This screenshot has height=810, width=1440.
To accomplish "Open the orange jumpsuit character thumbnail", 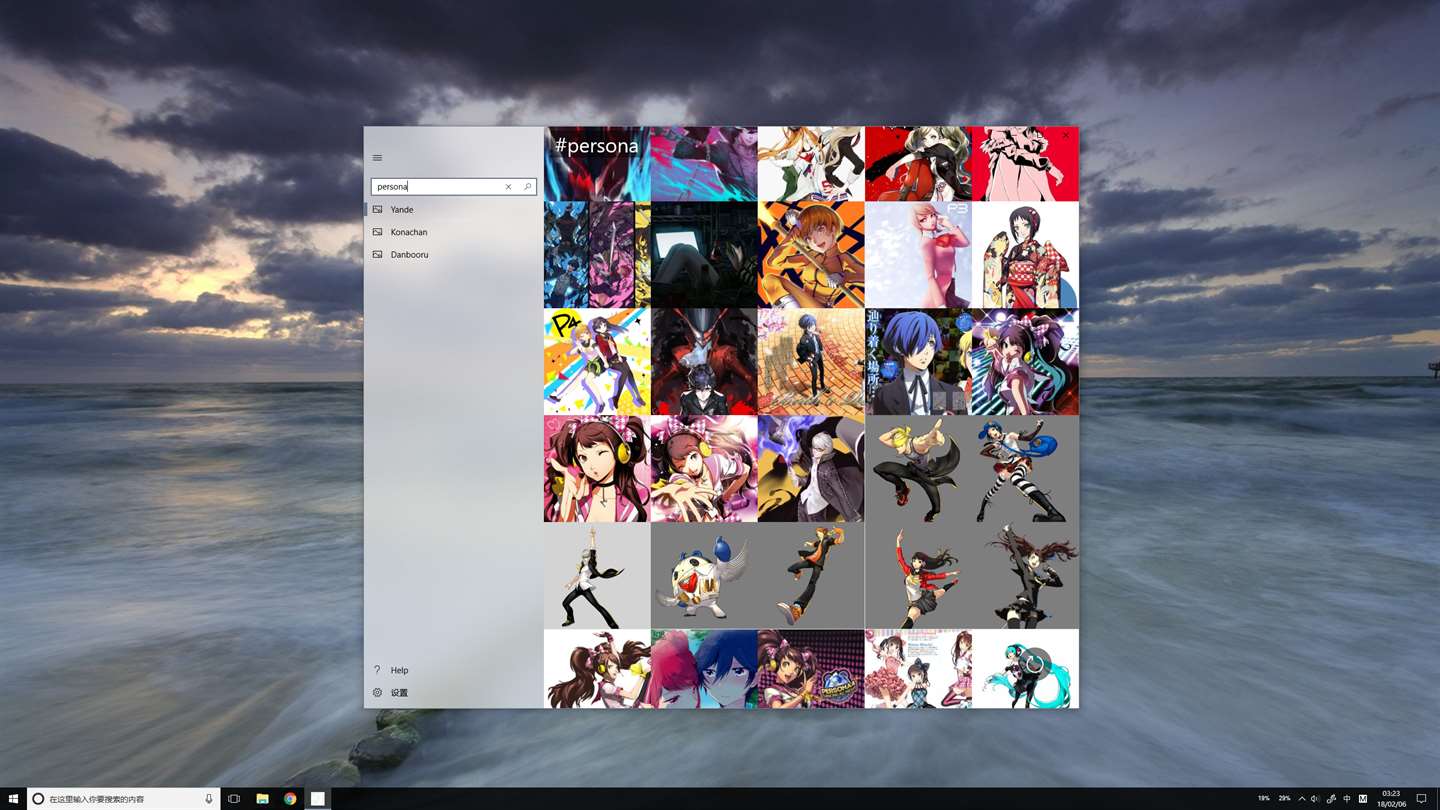I will (811, 254).
